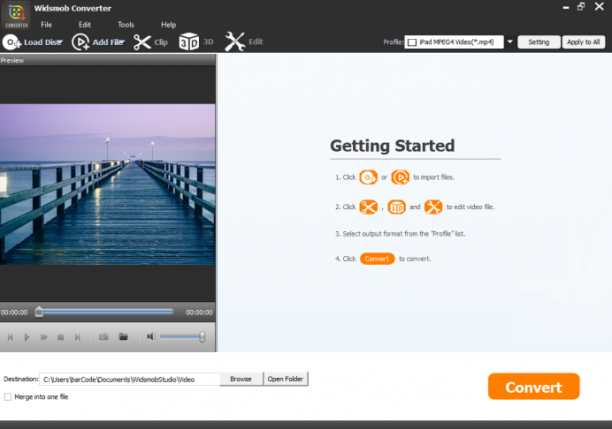The width and height of the screenshot is (612, 429).
Task: Expand the Load Disc dropdown arrow
Action: tap(60, 42)
